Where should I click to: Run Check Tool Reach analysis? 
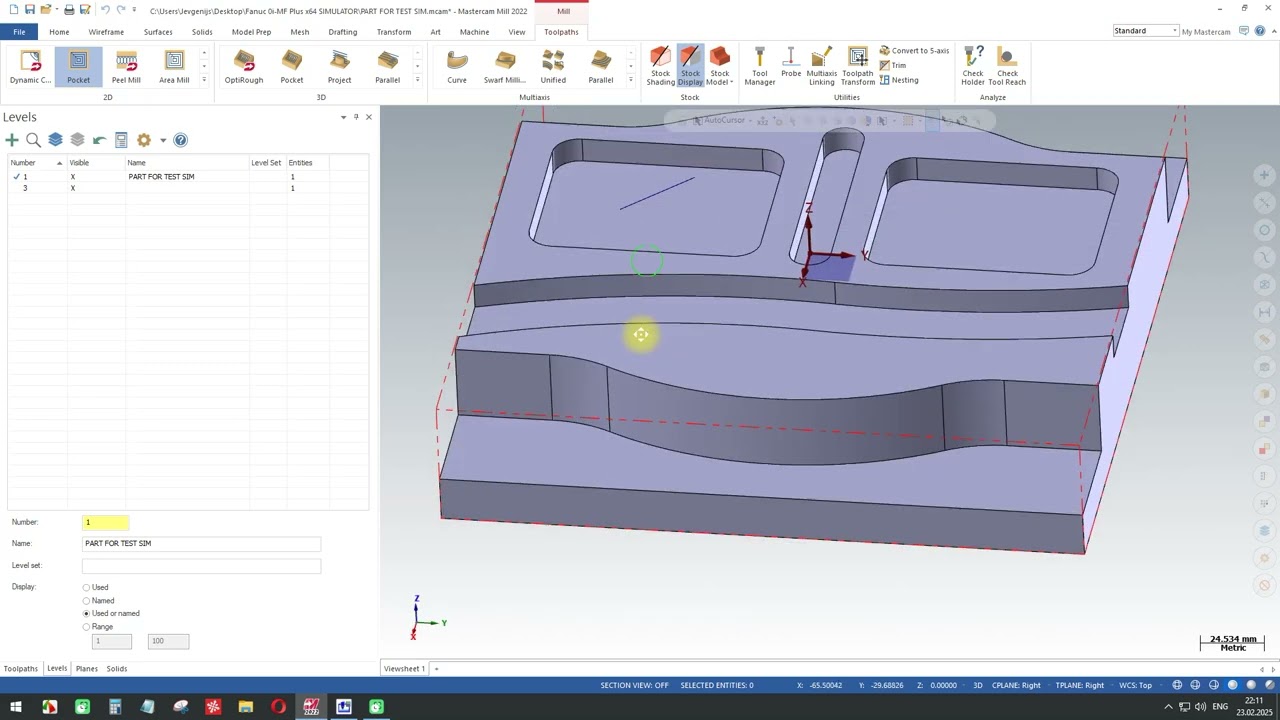point(1007,66)
